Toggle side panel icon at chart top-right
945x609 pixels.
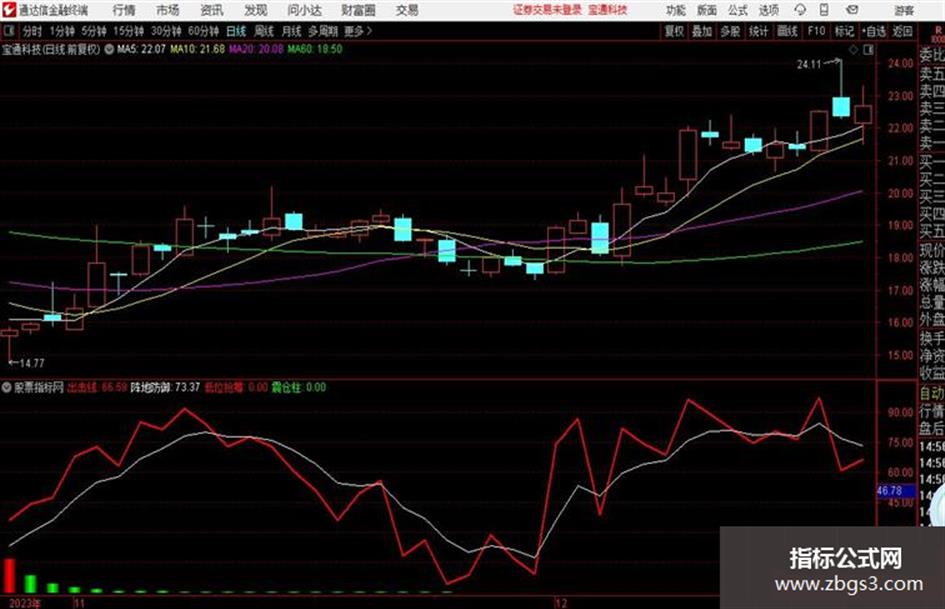click(868, 50)
